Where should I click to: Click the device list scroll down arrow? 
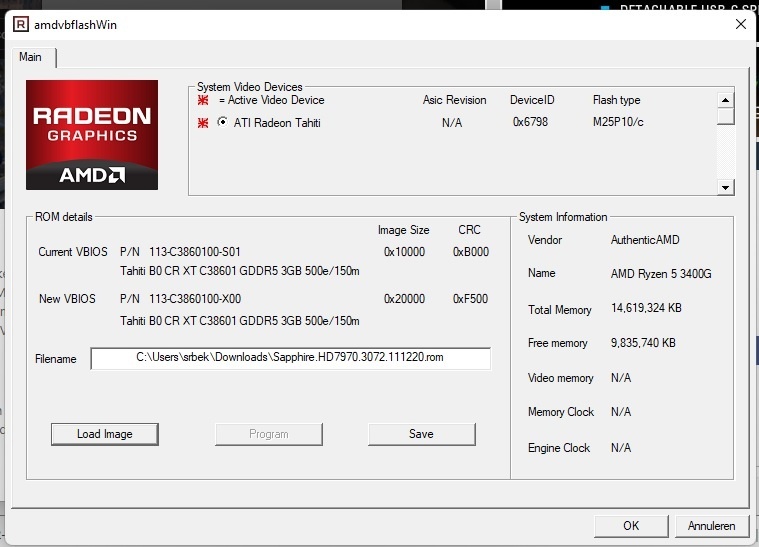(725, 187)
